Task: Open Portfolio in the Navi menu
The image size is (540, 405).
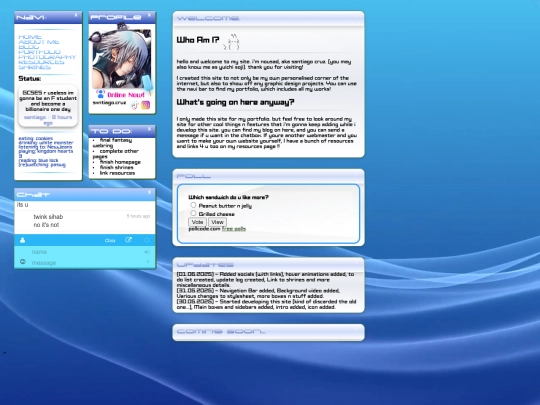Action: pyautogui.click(x=40, y=52)
